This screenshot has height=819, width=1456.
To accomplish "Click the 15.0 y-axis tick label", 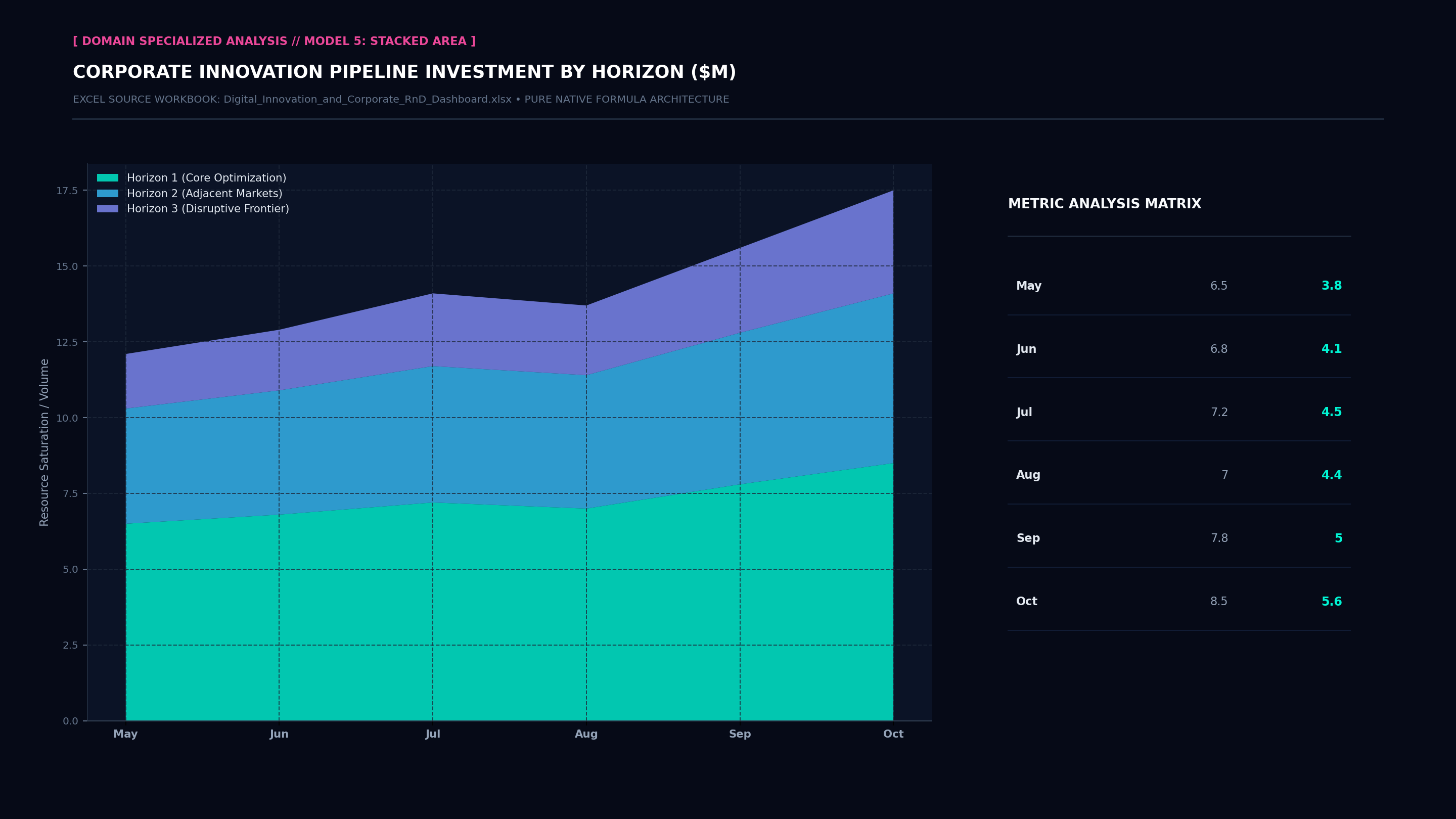I will 67,266.
